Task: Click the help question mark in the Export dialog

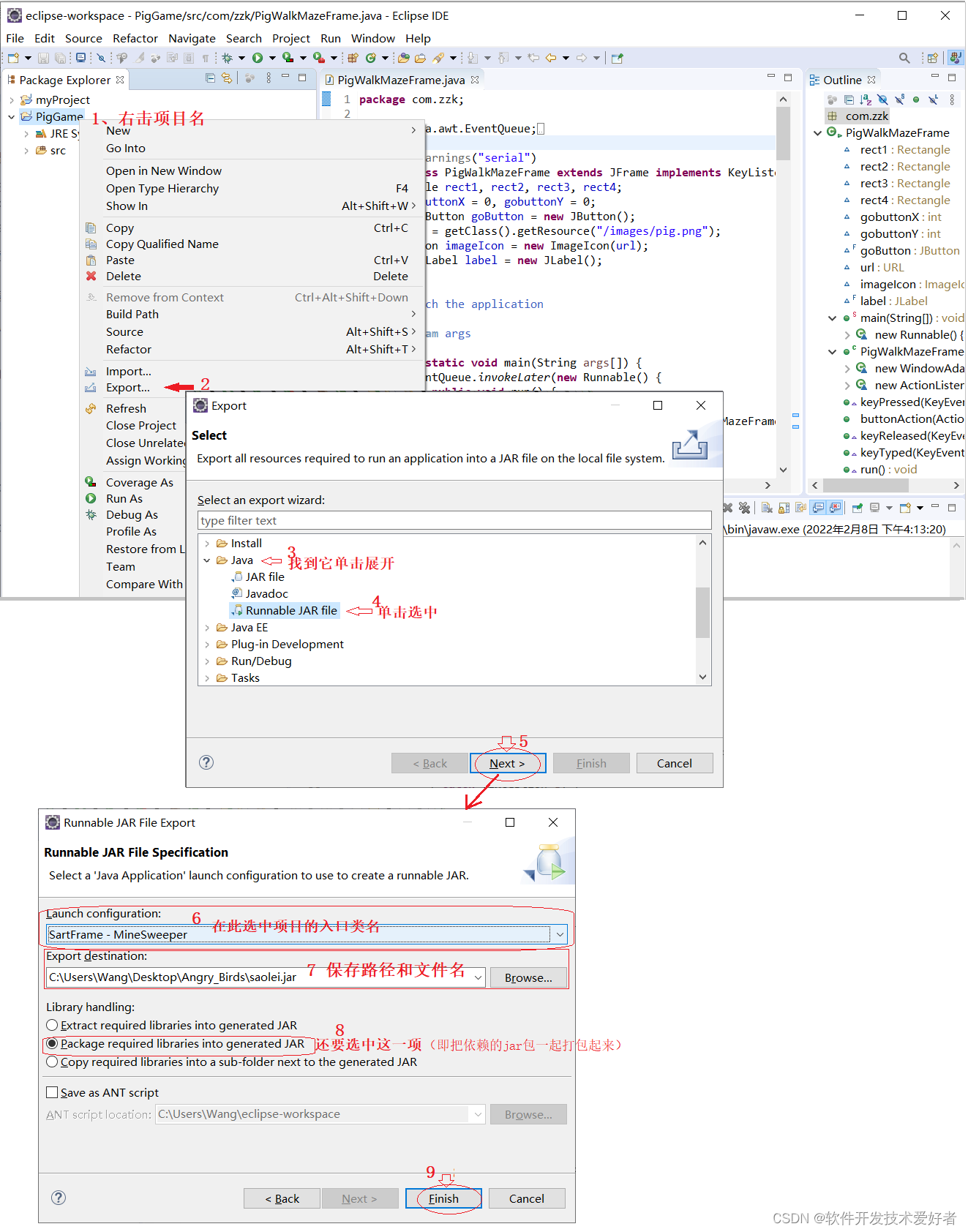Action: pos(206,762)
